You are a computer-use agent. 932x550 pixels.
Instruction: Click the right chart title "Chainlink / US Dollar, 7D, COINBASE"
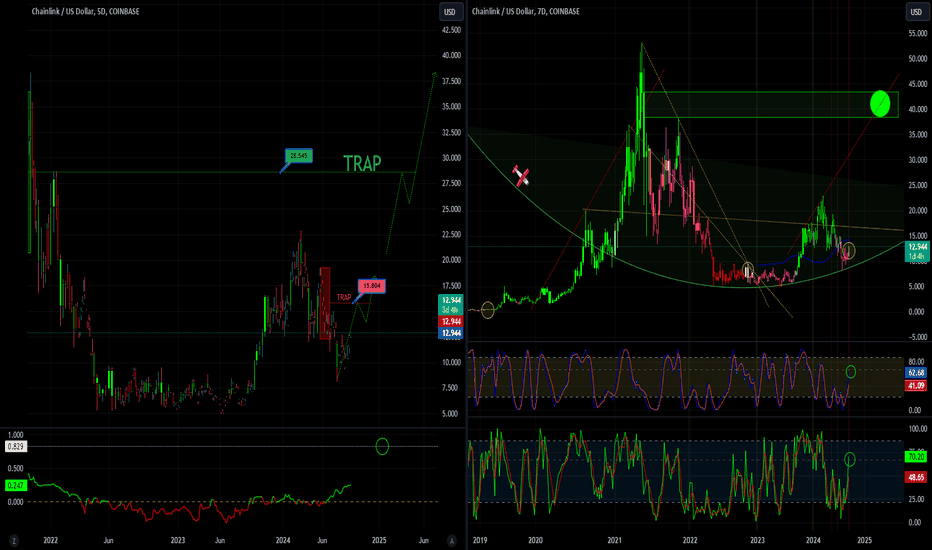tap(525, 11)
